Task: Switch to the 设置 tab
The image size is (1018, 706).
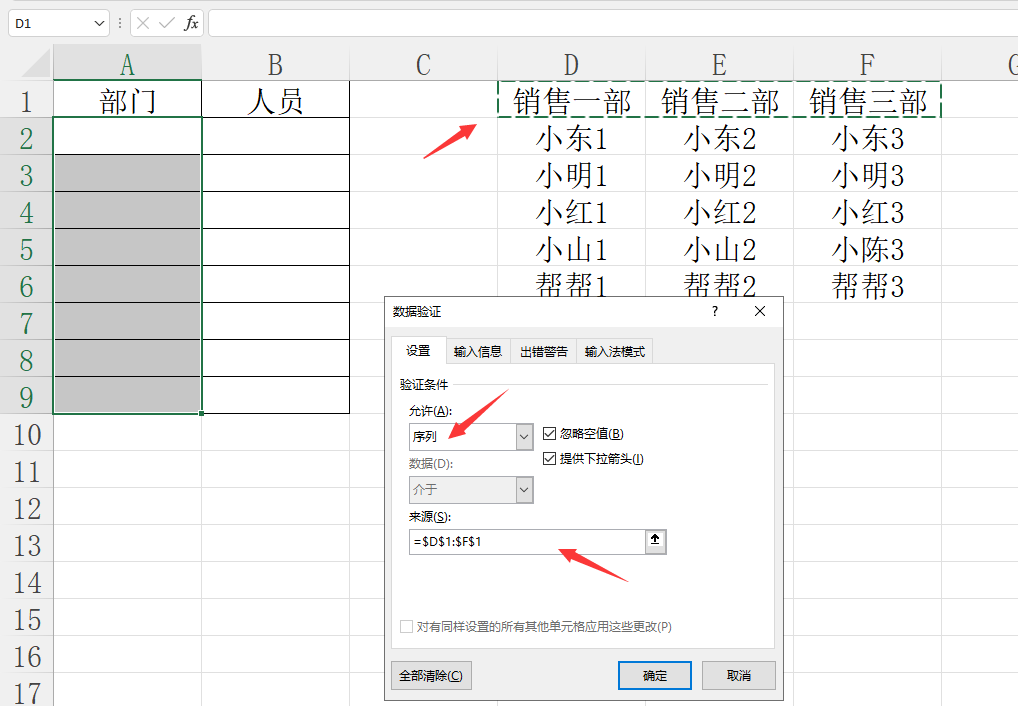Action: click(x=418, y=351)
